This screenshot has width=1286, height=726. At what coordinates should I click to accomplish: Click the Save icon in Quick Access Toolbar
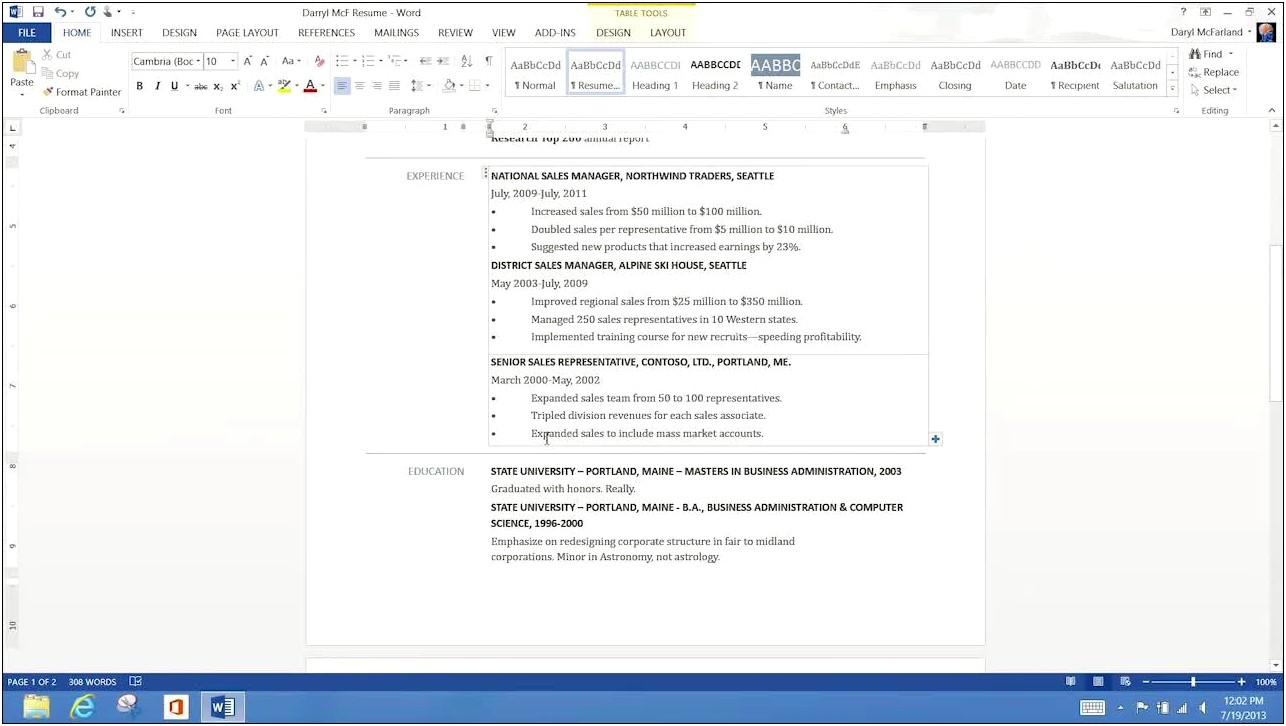(x=38, y=12)
